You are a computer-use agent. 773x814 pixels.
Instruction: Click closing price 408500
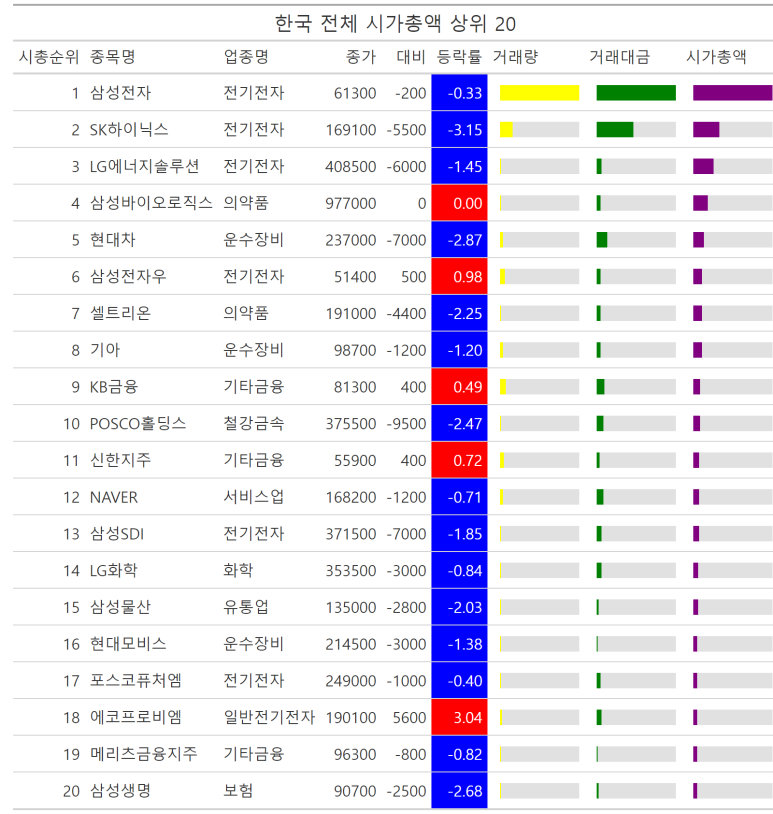(x=351, y=167)
